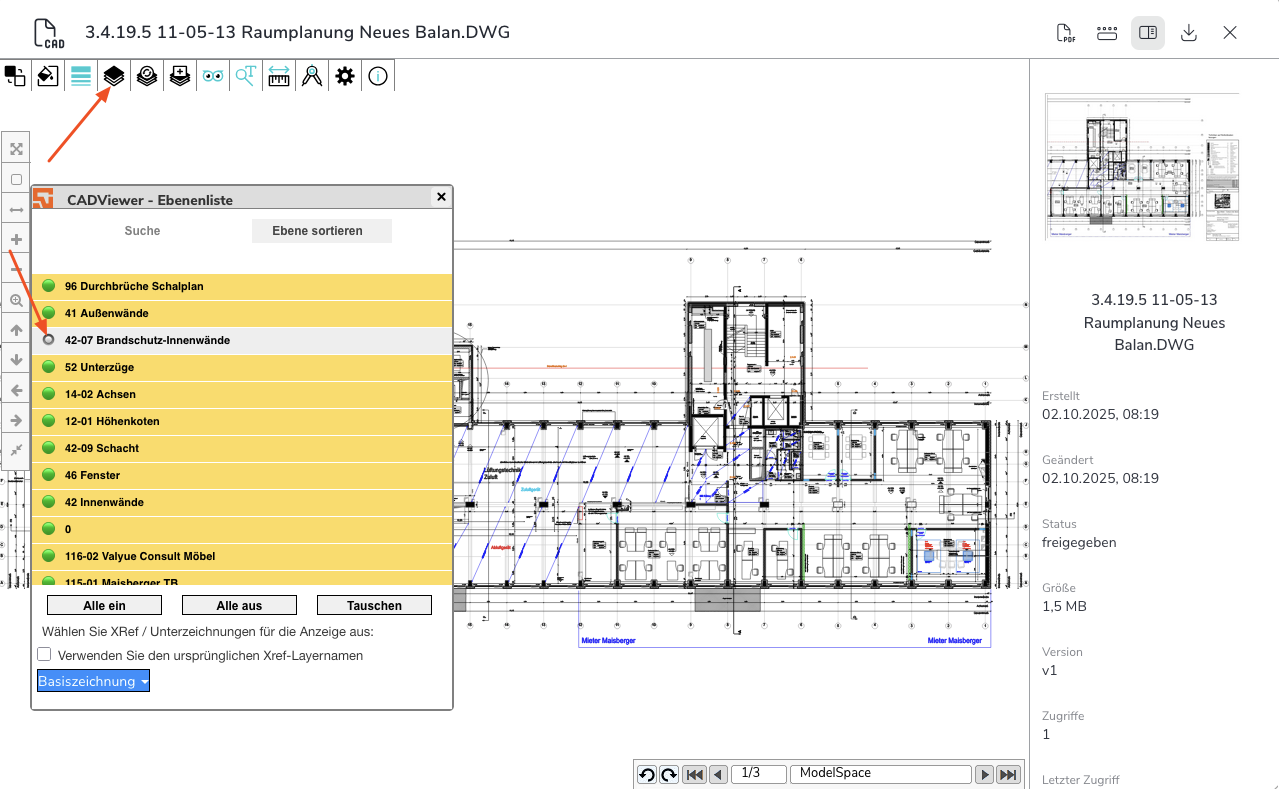This screenshot has width=1279, height=789.
Task: Show info via the circled i icon
Action: (378, 76)
